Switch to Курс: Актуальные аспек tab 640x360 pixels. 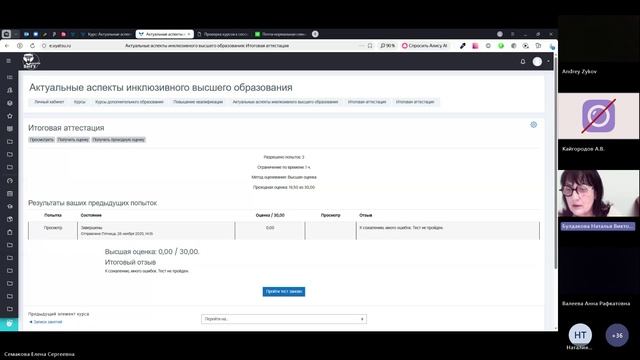pyautogui.click(x=105, y=34)
